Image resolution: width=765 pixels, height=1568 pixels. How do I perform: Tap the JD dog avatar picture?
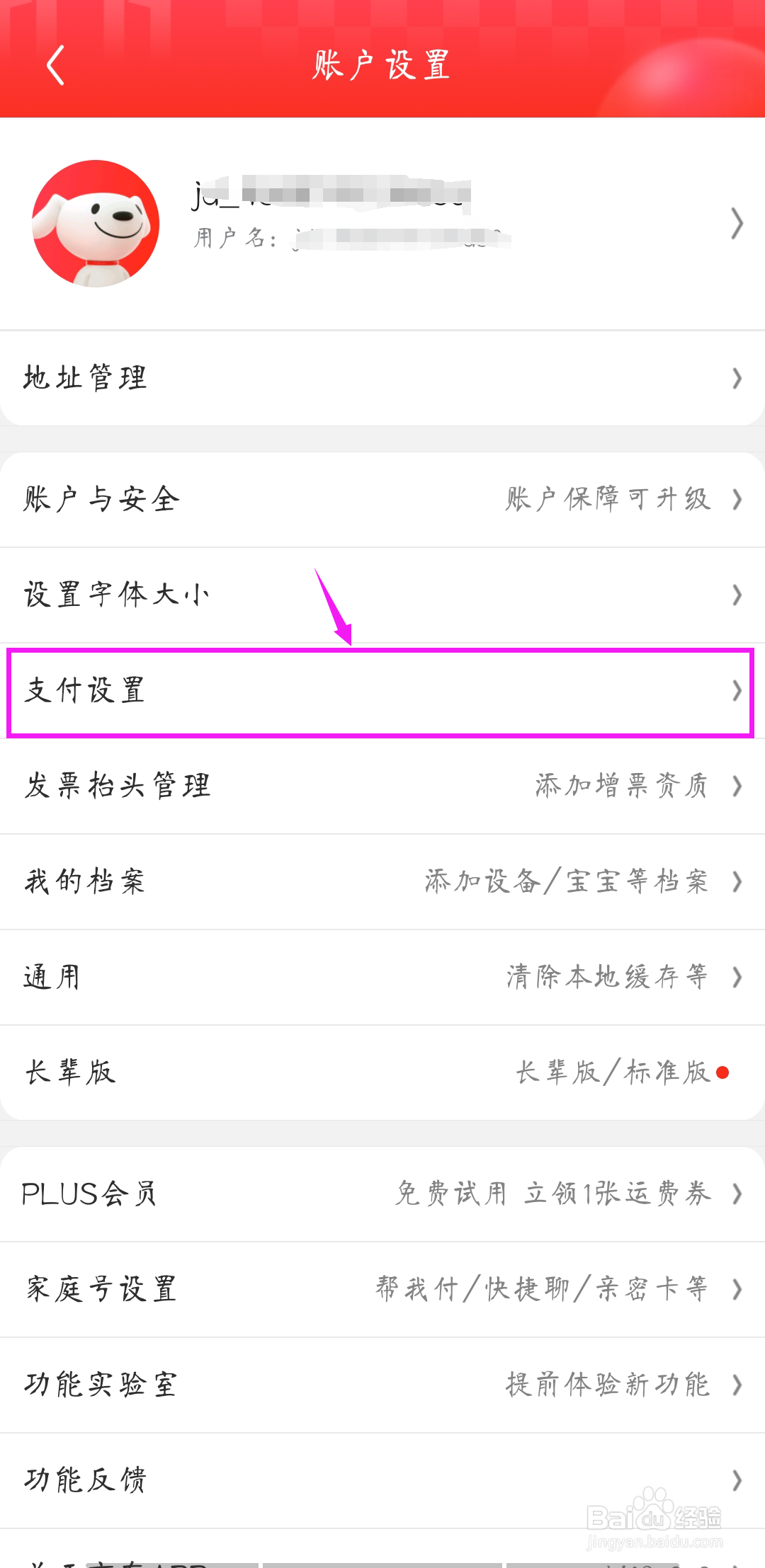[x=96, y=224]
